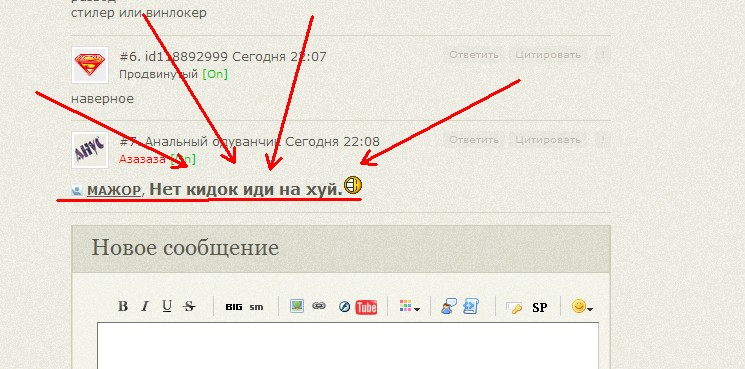Image resolution: width=745 pixels, height=369 pixels.
Task: Open the smiley emoticon dropdown
Action: point(582,306)
